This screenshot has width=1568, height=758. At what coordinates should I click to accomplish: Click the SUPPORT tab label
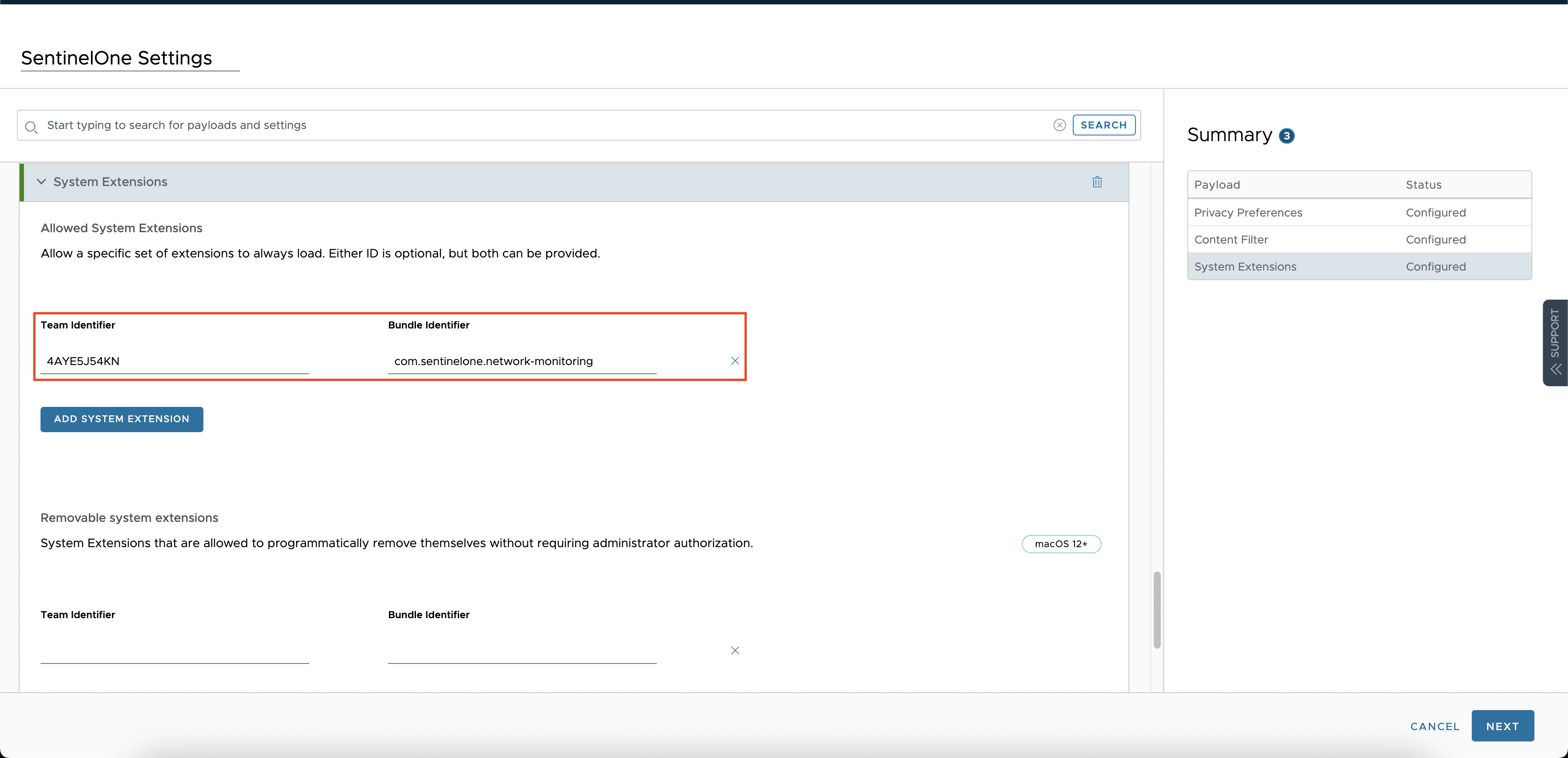(1554, 333)
